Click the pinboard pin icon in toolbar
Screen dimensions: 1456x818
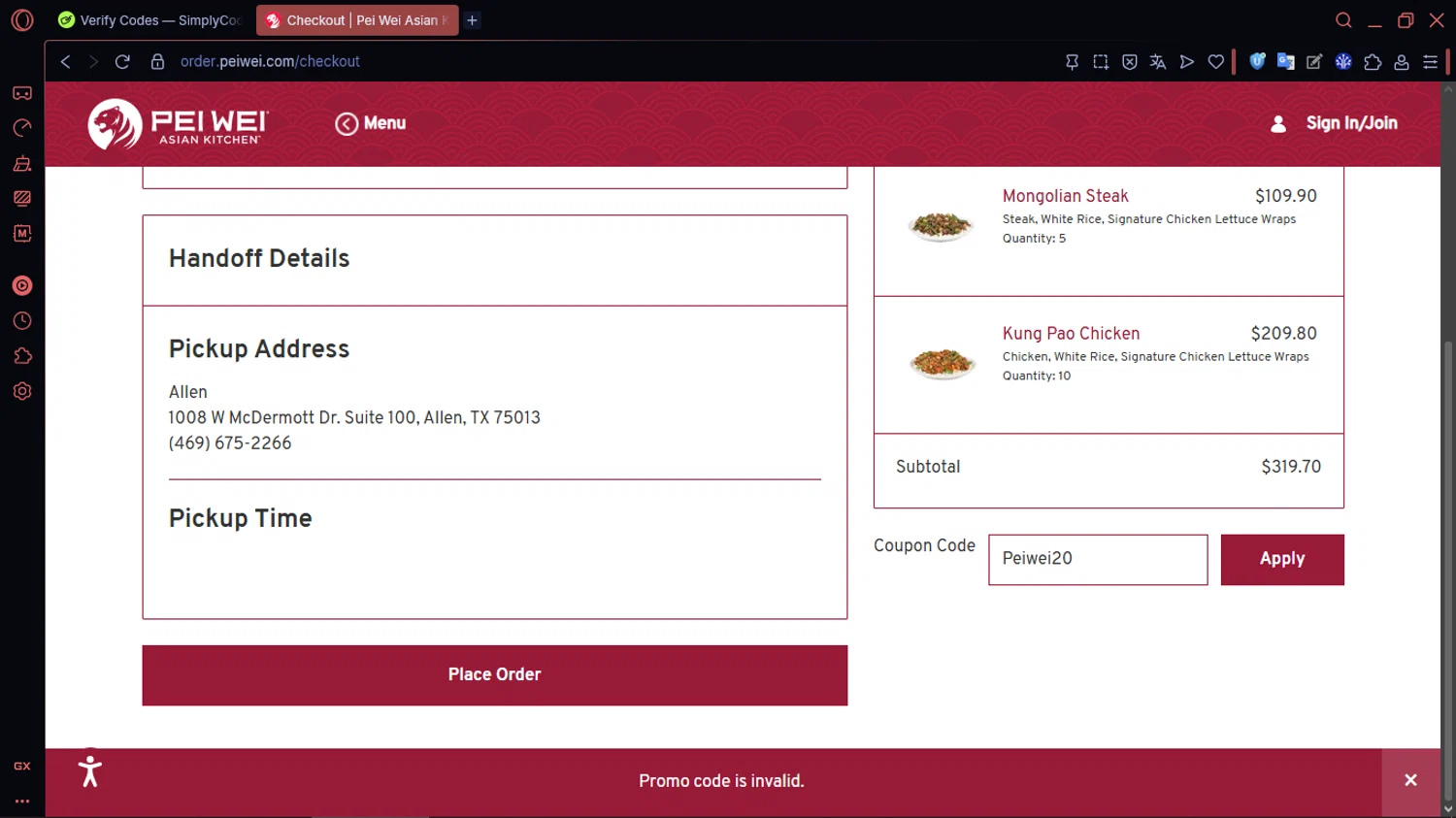1072,61
